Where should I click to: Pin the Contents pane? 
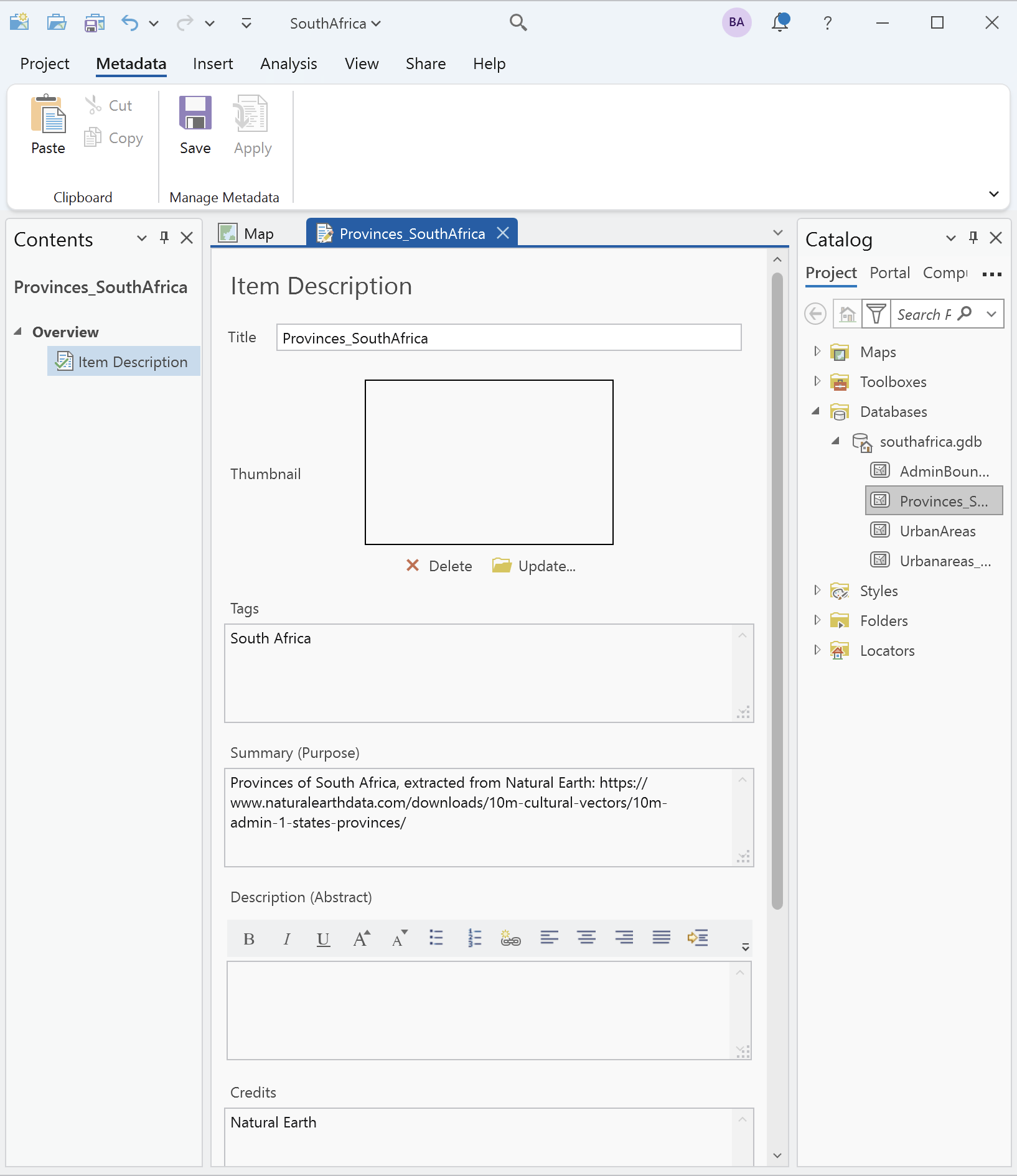pyautogui.click(x=164, y=237)
